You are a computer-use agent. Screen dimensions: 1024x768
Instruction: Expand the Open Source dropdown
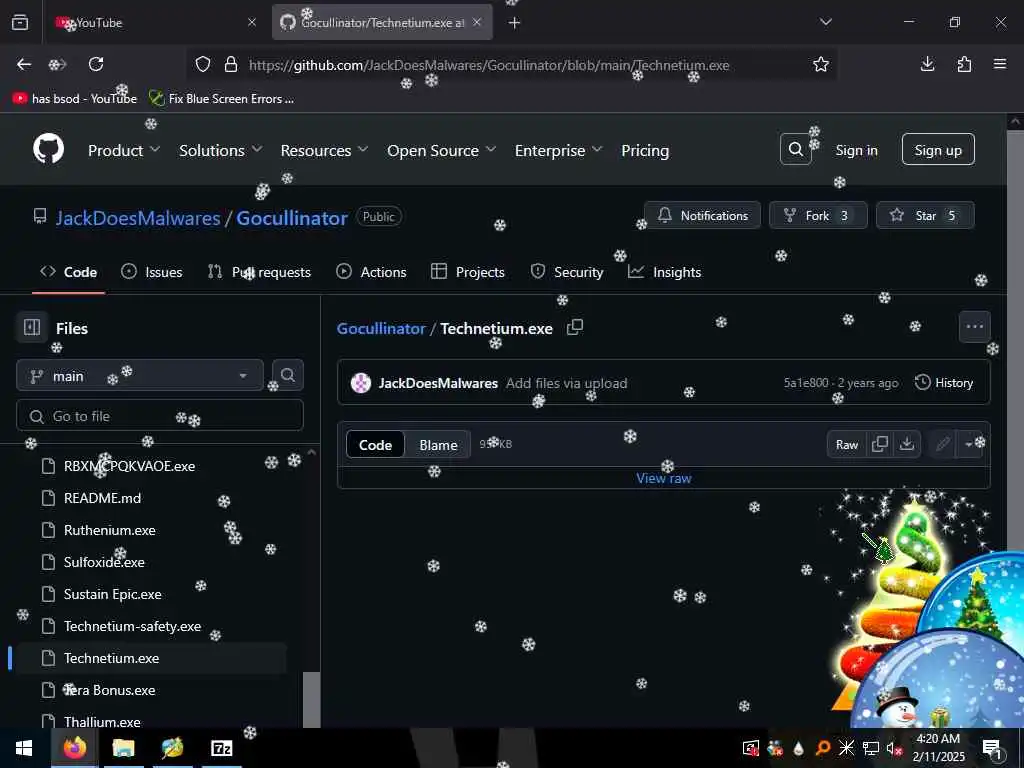coord(441,150)
